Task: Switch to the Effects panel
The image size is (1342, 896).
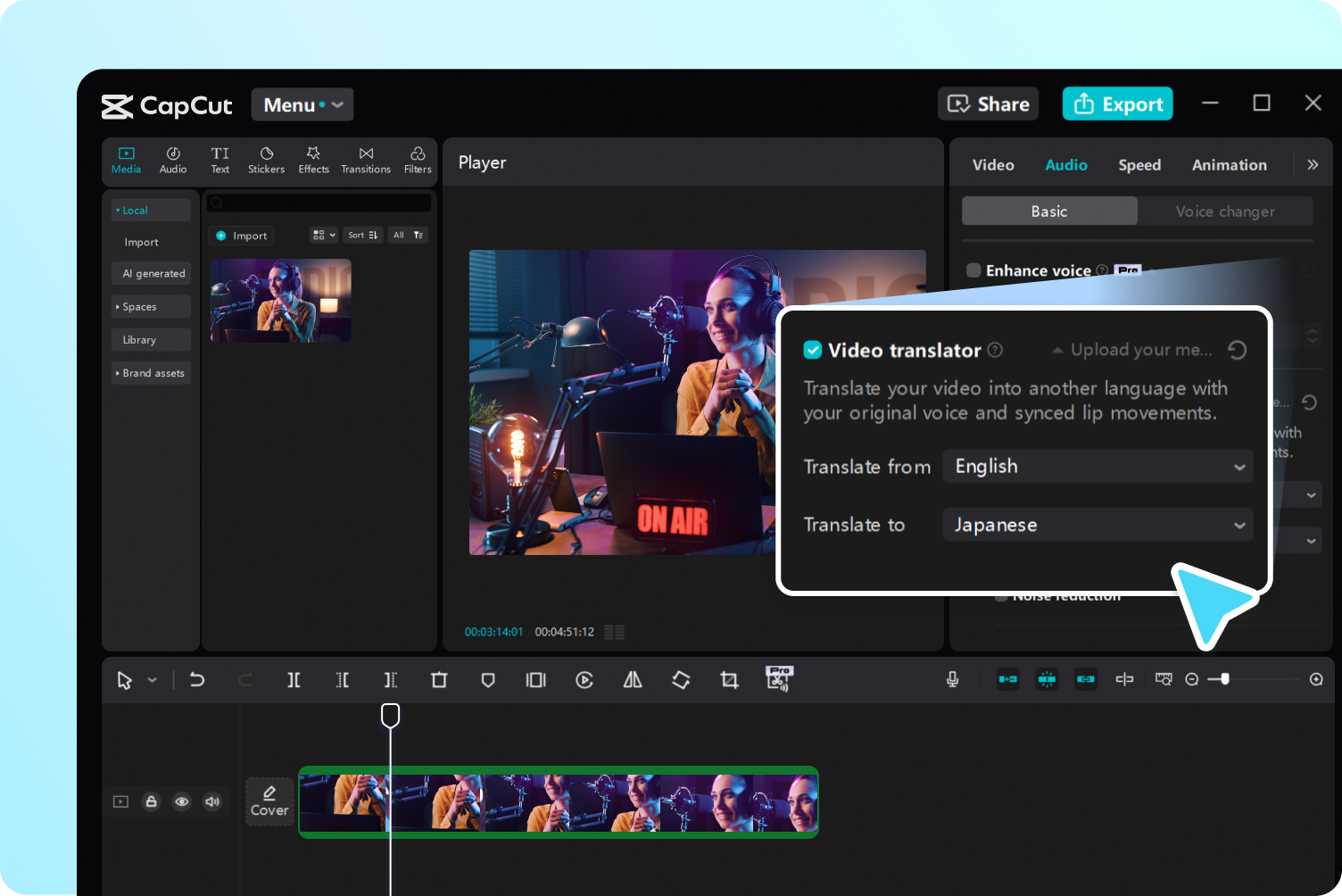Action: point(313,160)
